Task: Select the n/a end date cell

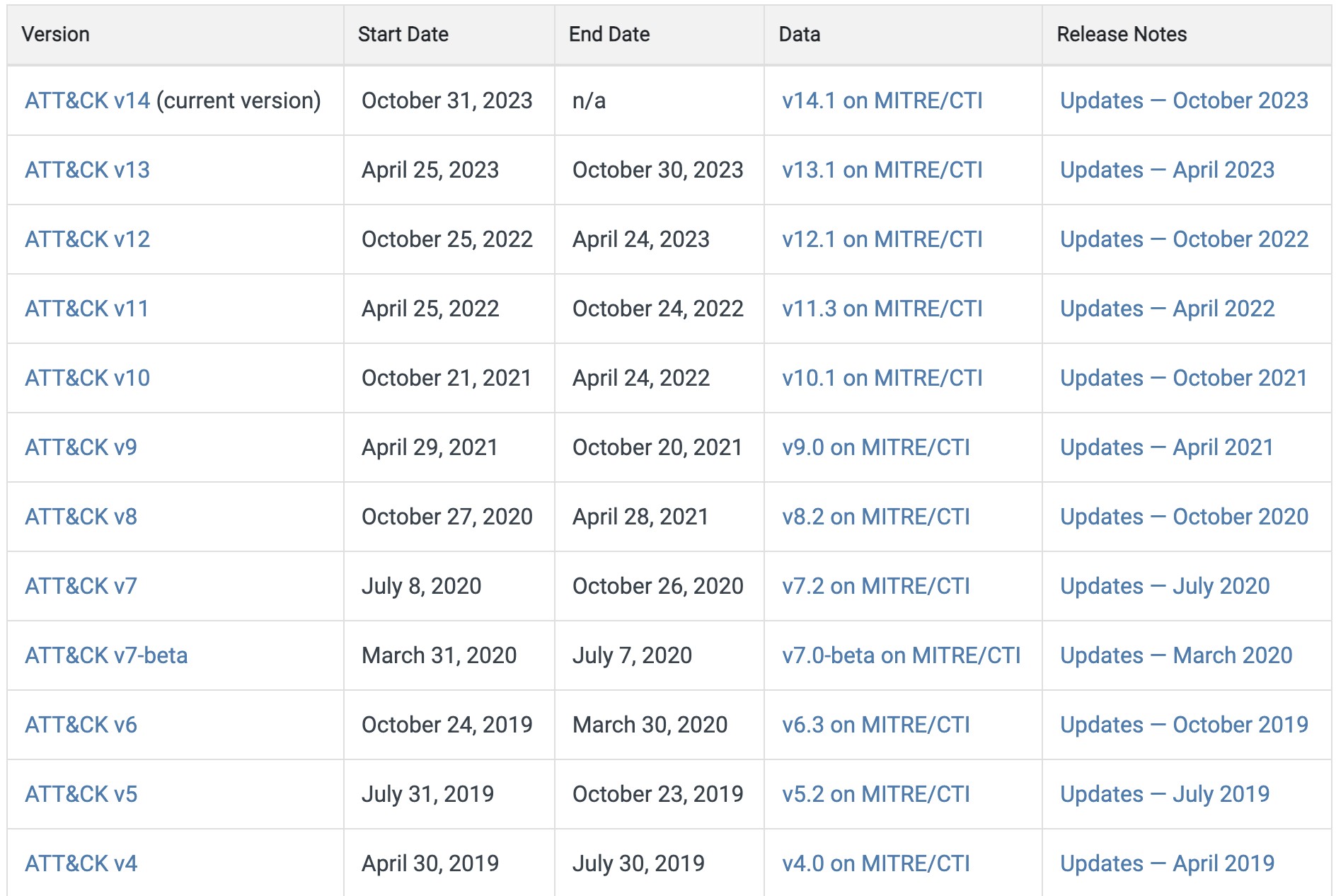Action: (x=589, y=100)
